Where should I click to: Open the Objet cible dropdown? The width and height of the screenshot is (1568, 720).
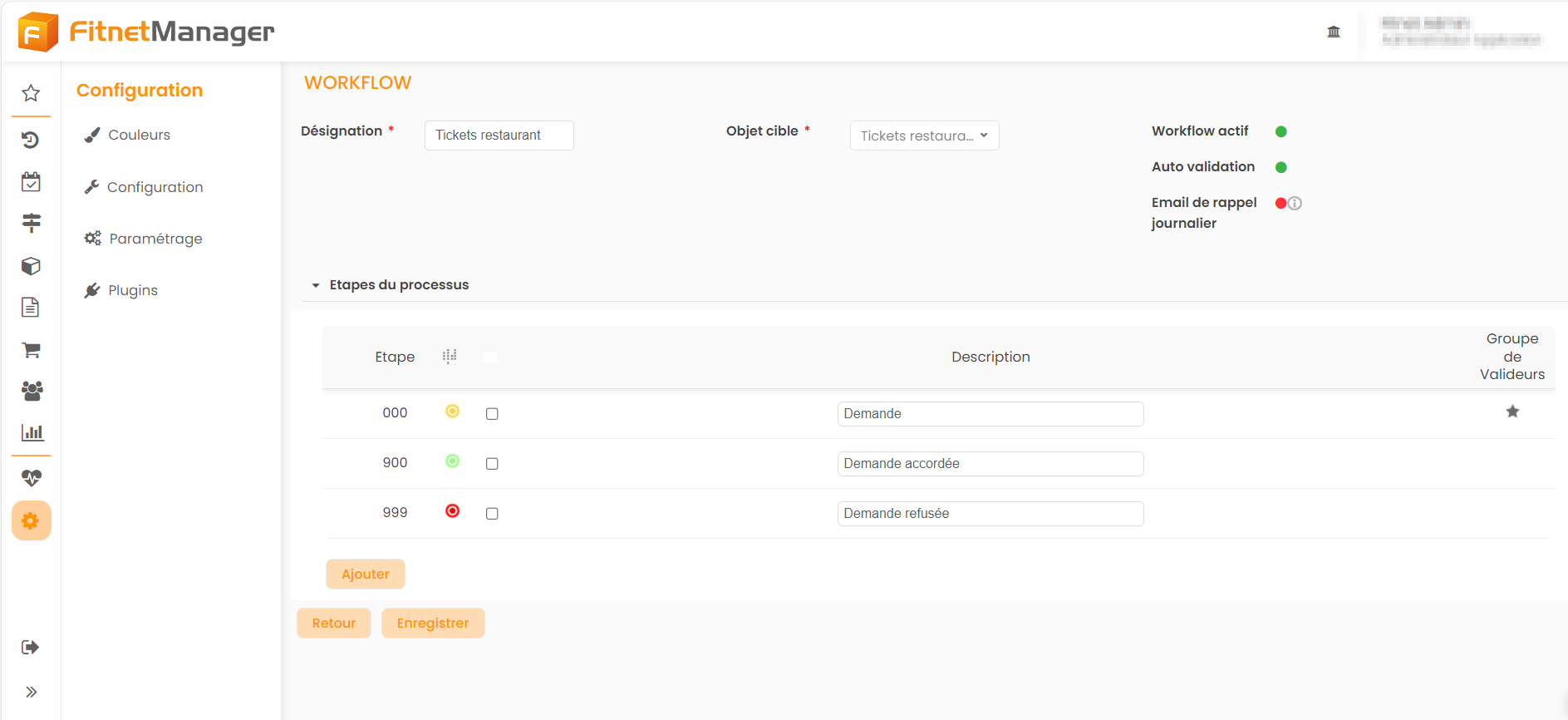pos(924,136)
